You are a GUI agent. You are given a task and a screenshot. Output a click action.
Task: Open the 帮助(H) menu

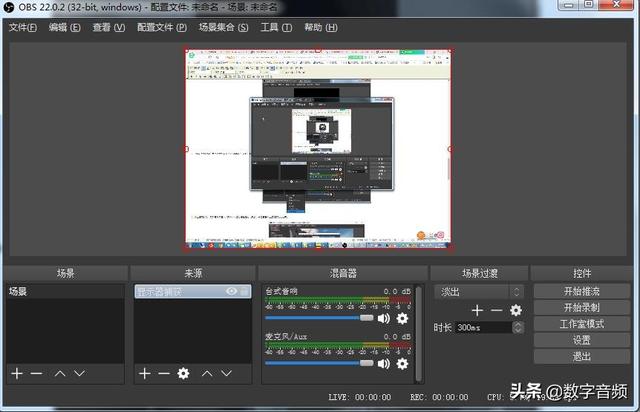321,27
